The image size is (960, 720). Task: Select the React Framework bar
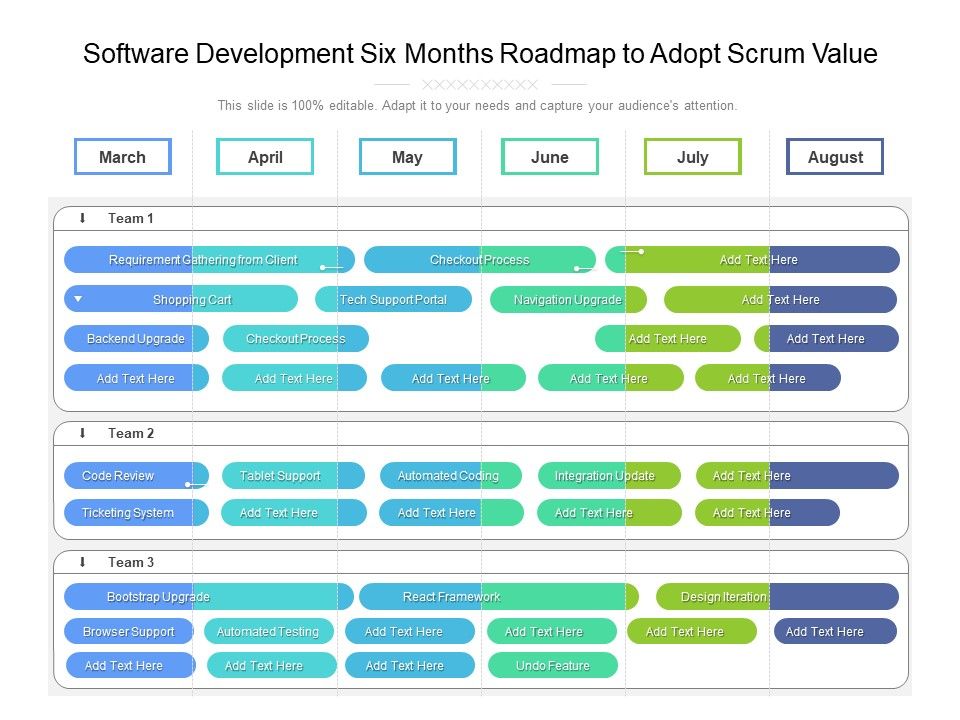tap(499, 596)
